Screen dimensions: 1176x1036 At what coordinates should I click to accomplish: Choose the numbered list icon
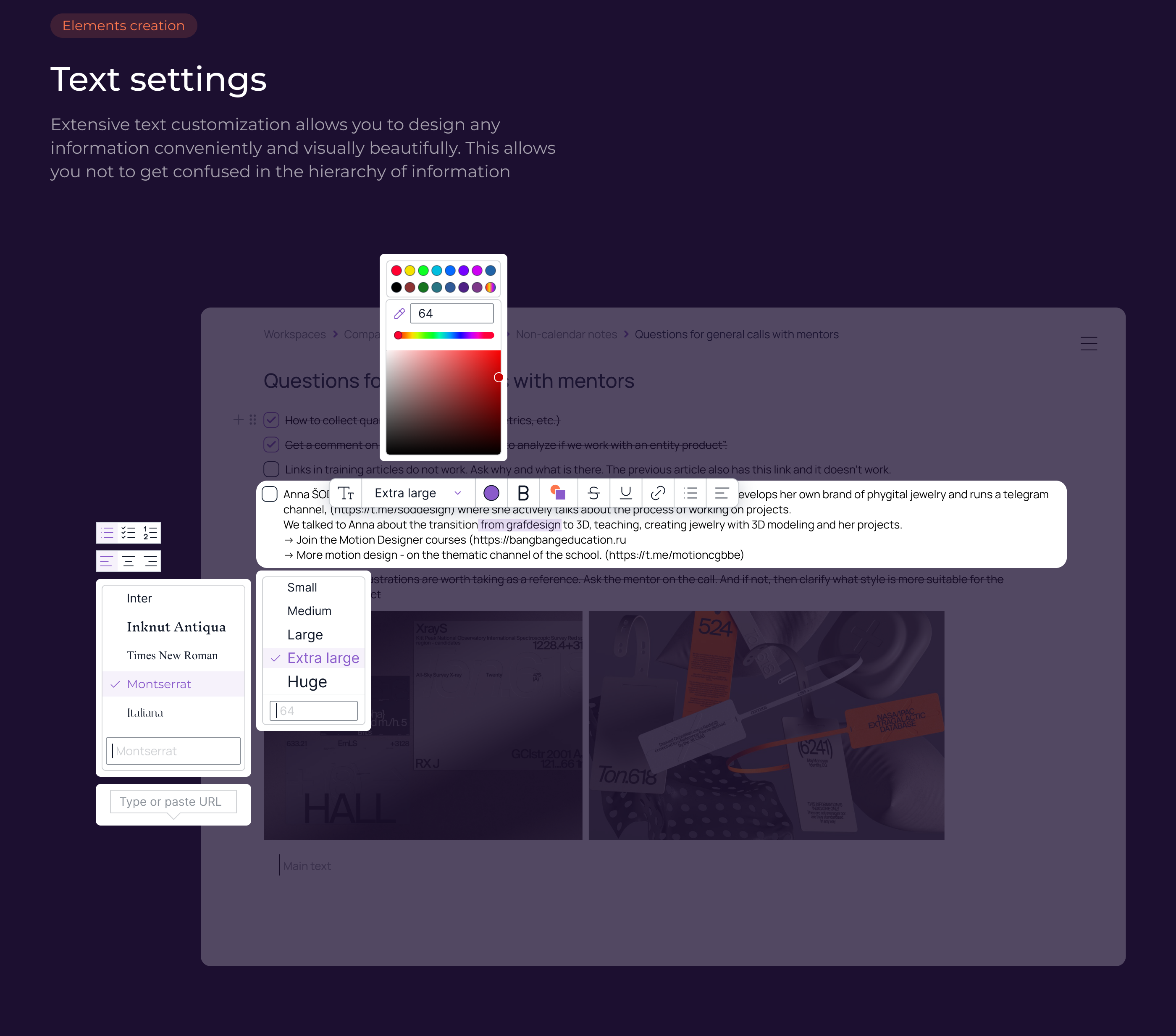[150, 532]
